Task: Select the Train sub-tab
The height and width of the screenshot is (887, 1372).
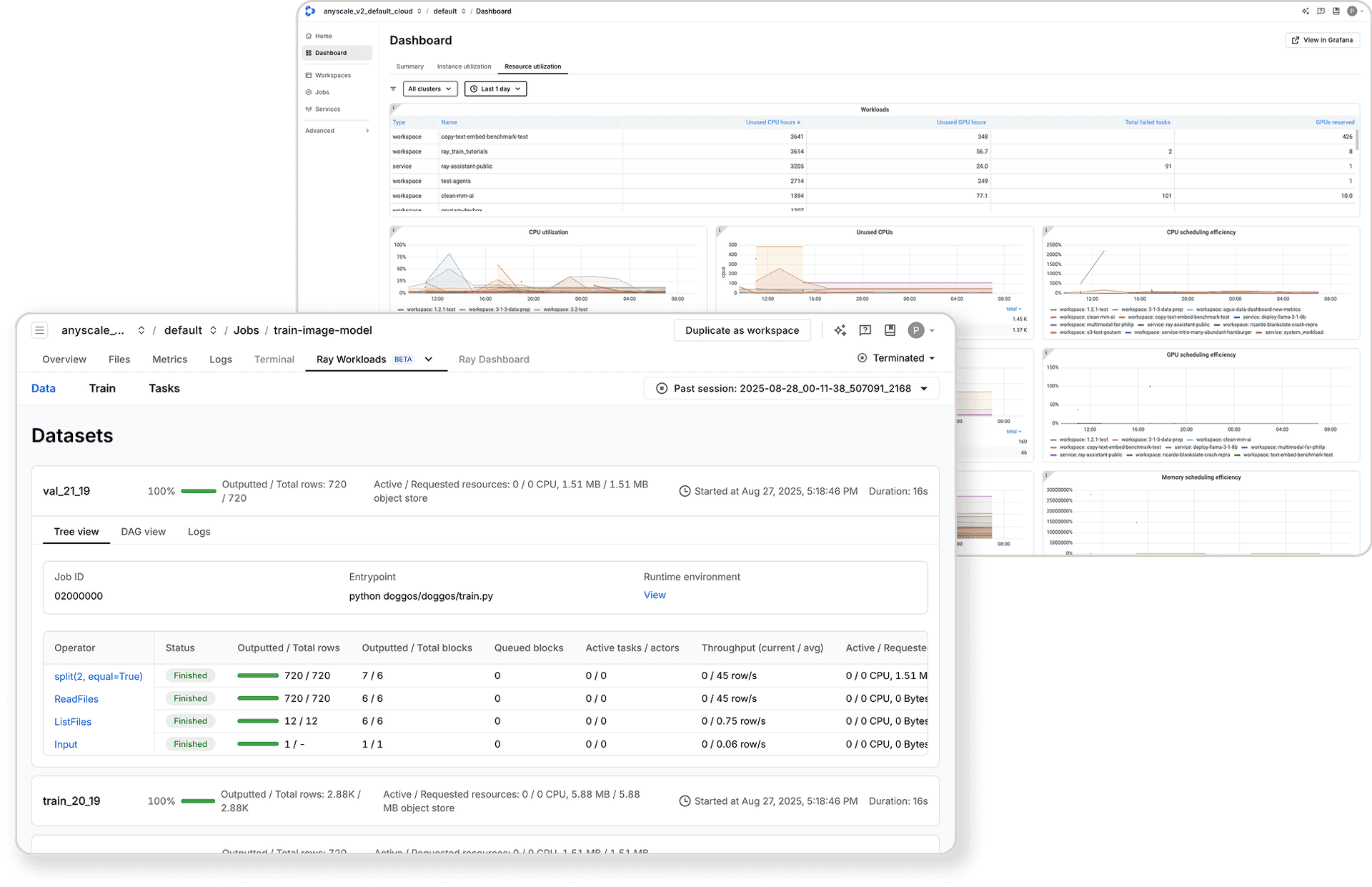Action: [102, 388]
